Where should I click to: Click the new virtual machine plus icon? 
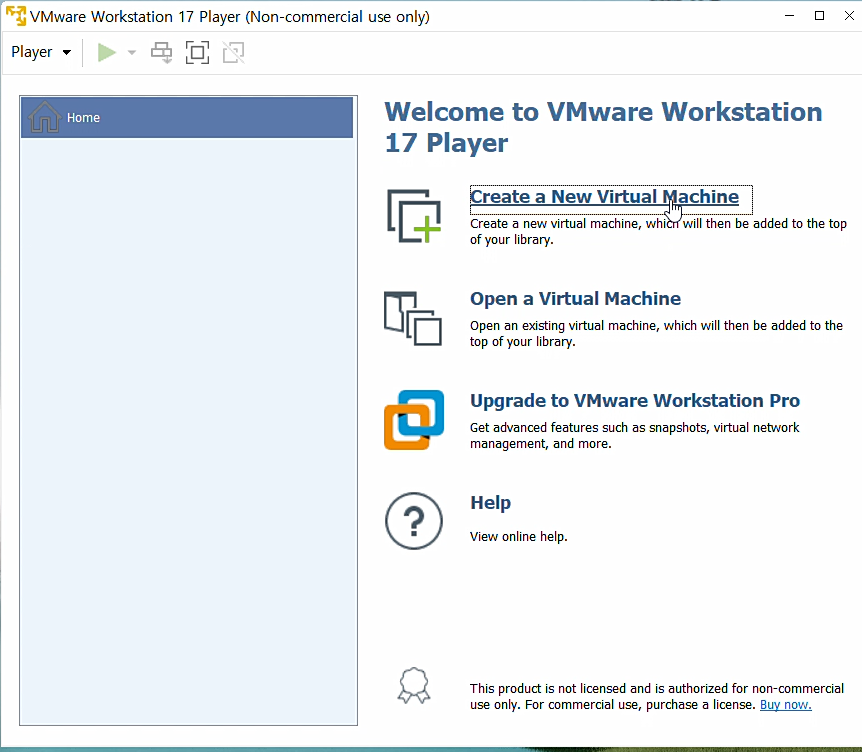414,216
